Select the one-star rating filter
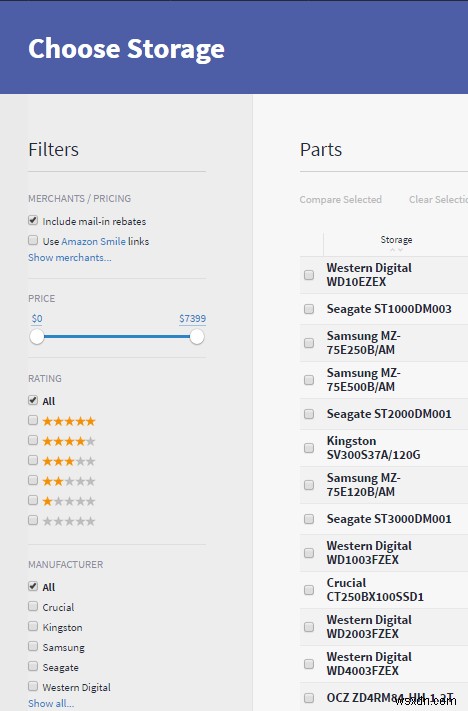This screenshot has width=468, height=711. (33, 500)
